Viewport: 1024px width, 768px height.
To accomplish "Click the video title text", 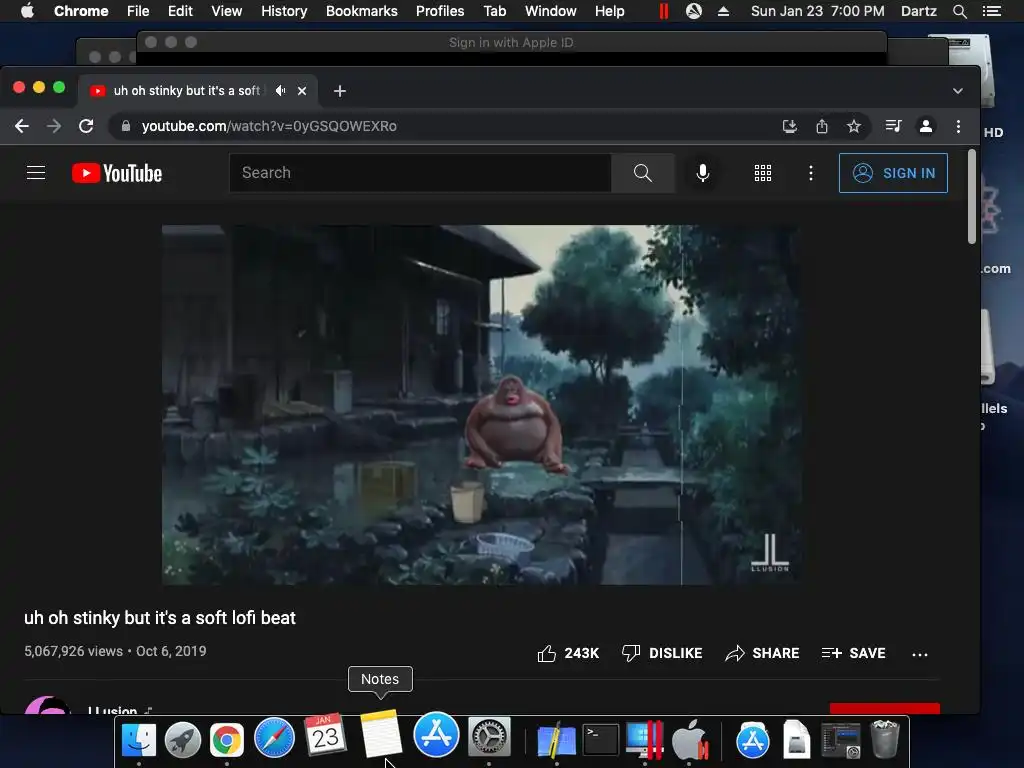I will click(x=160, y=618).
